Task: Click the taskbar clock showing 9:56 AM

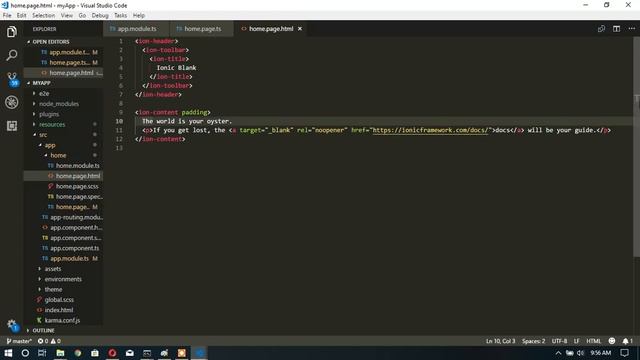Action: pos(600,353)
